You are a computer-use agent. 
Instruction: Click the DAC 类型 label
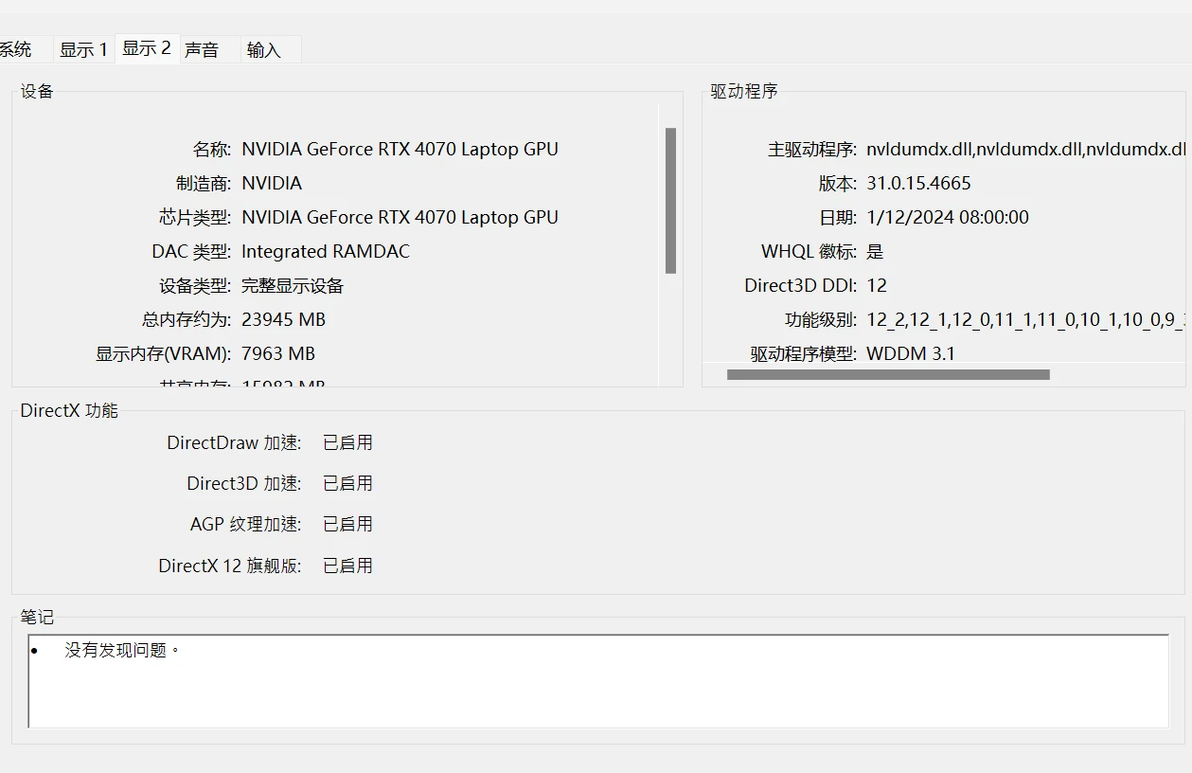tap(191, 252)
